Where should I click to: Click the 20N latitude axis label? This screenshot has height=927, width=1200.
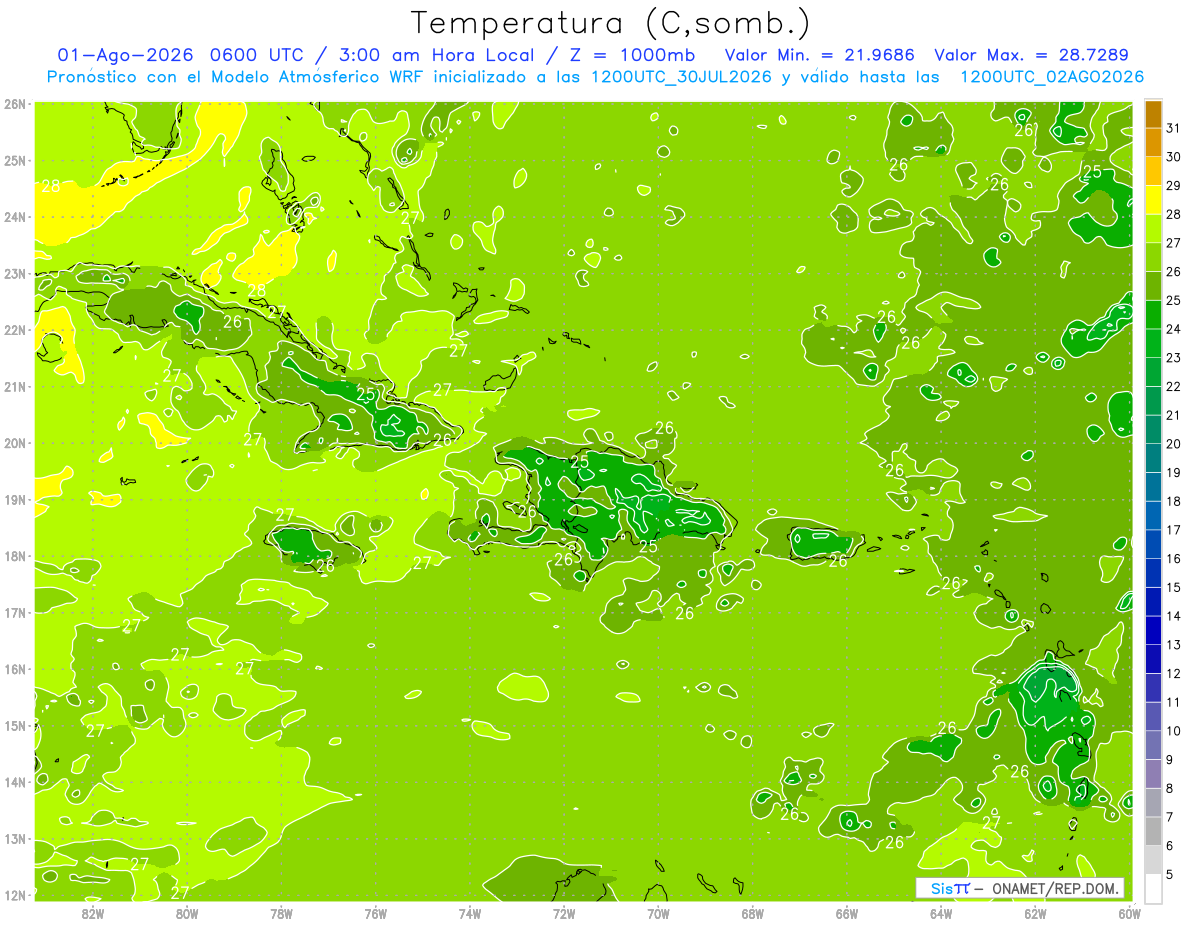click(15, 443)
